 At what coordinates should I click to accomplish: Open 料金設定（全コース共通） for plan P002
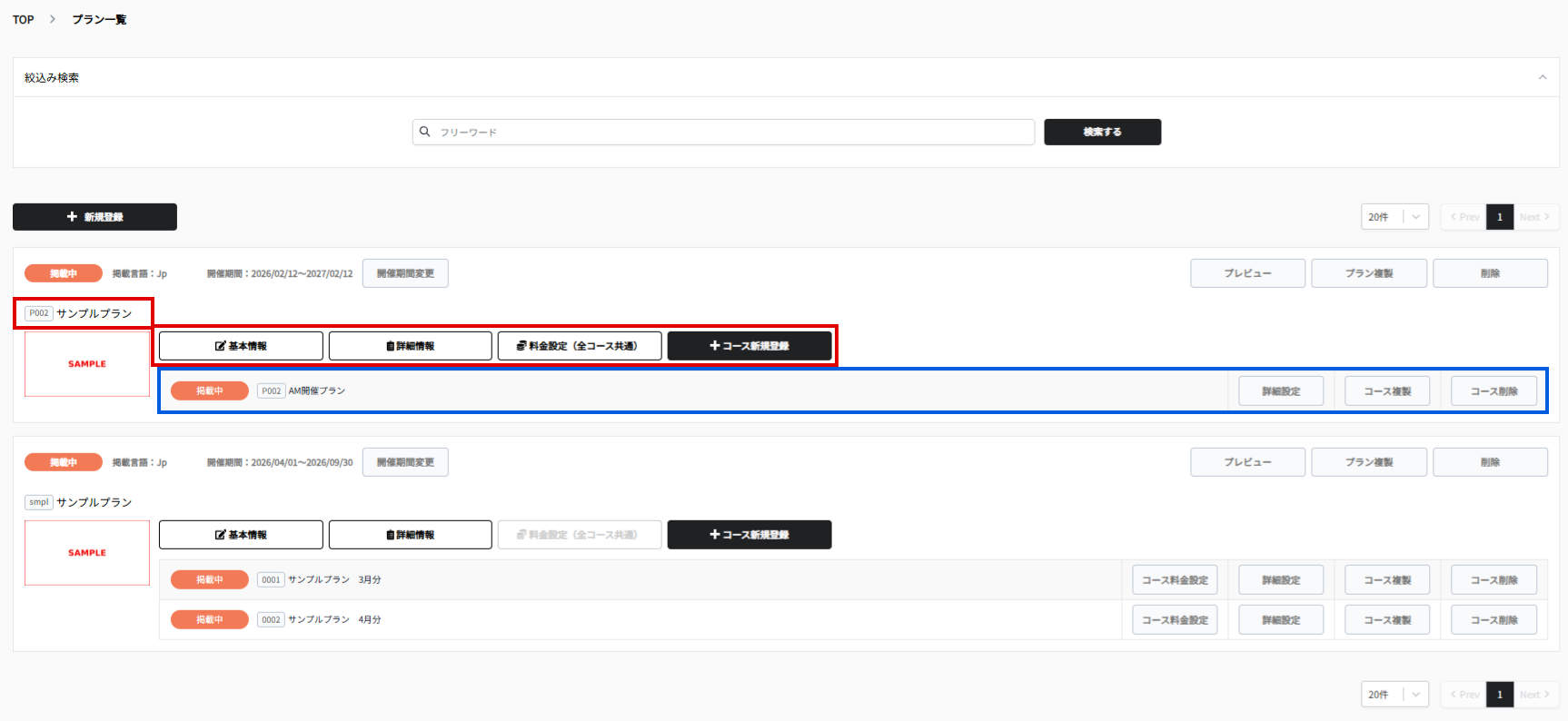coord(579,346)
